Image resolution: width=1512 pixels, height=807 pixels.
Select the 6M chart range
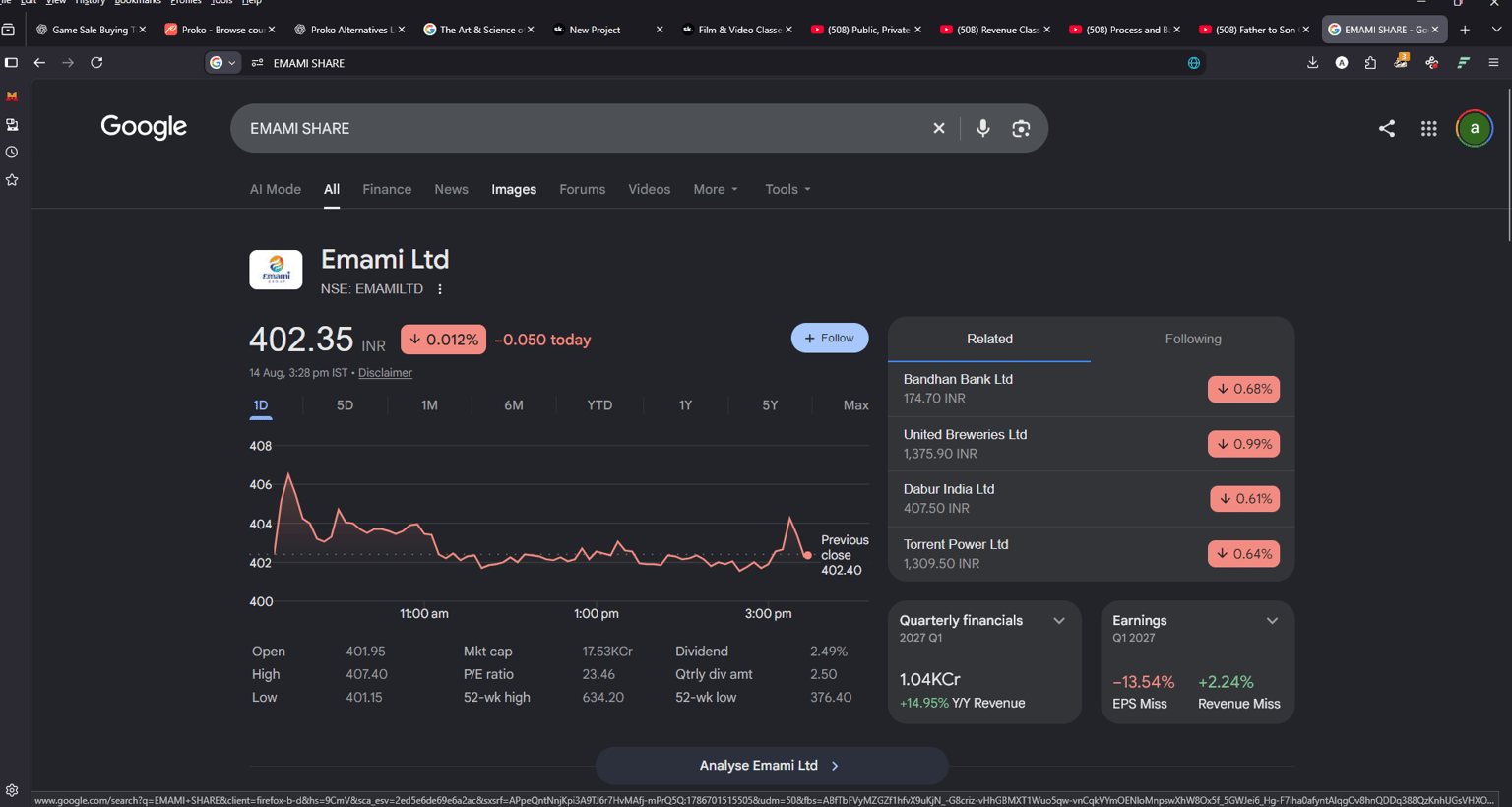coord(514,405)
